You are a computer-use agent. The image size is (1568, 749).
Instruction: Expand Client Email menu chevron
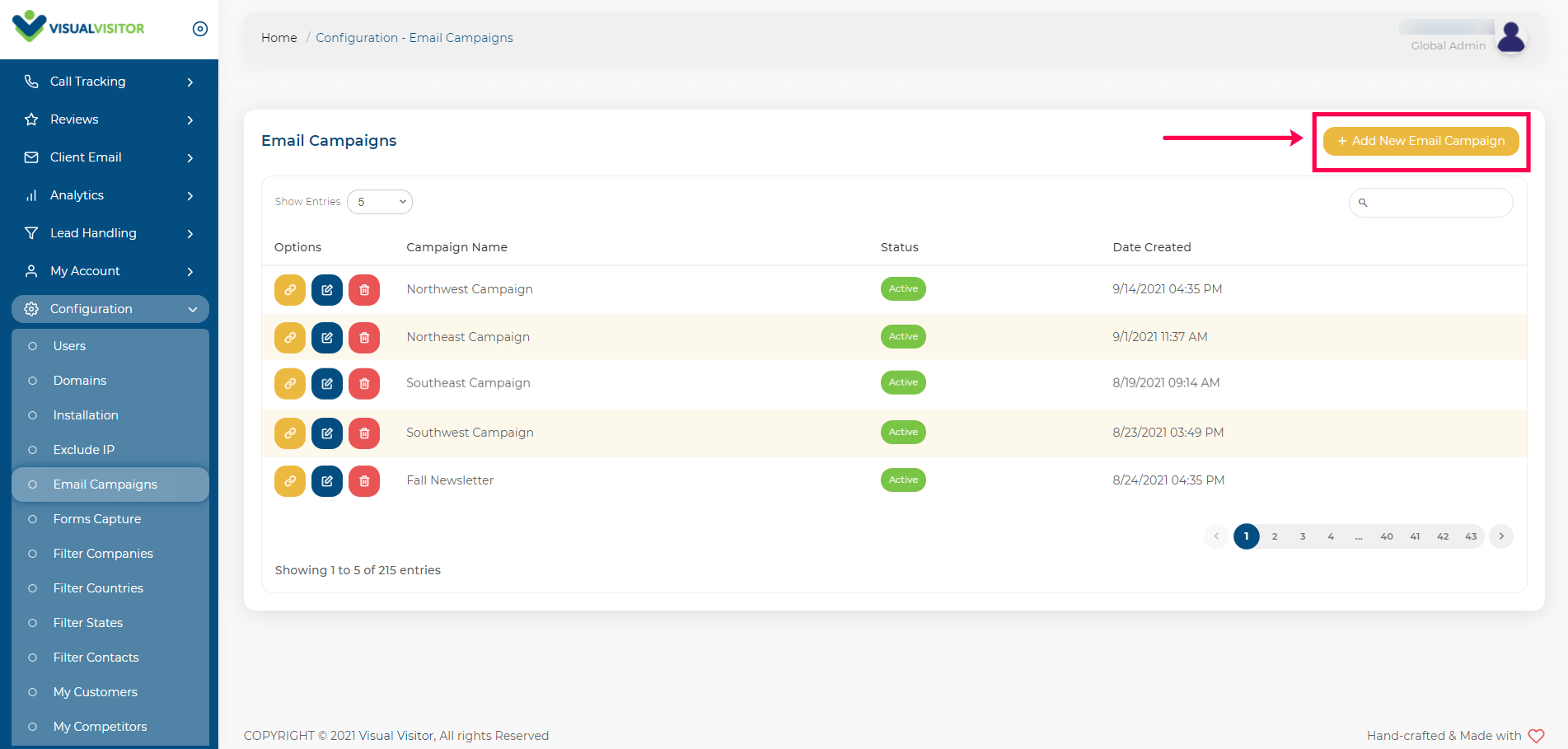190,158
